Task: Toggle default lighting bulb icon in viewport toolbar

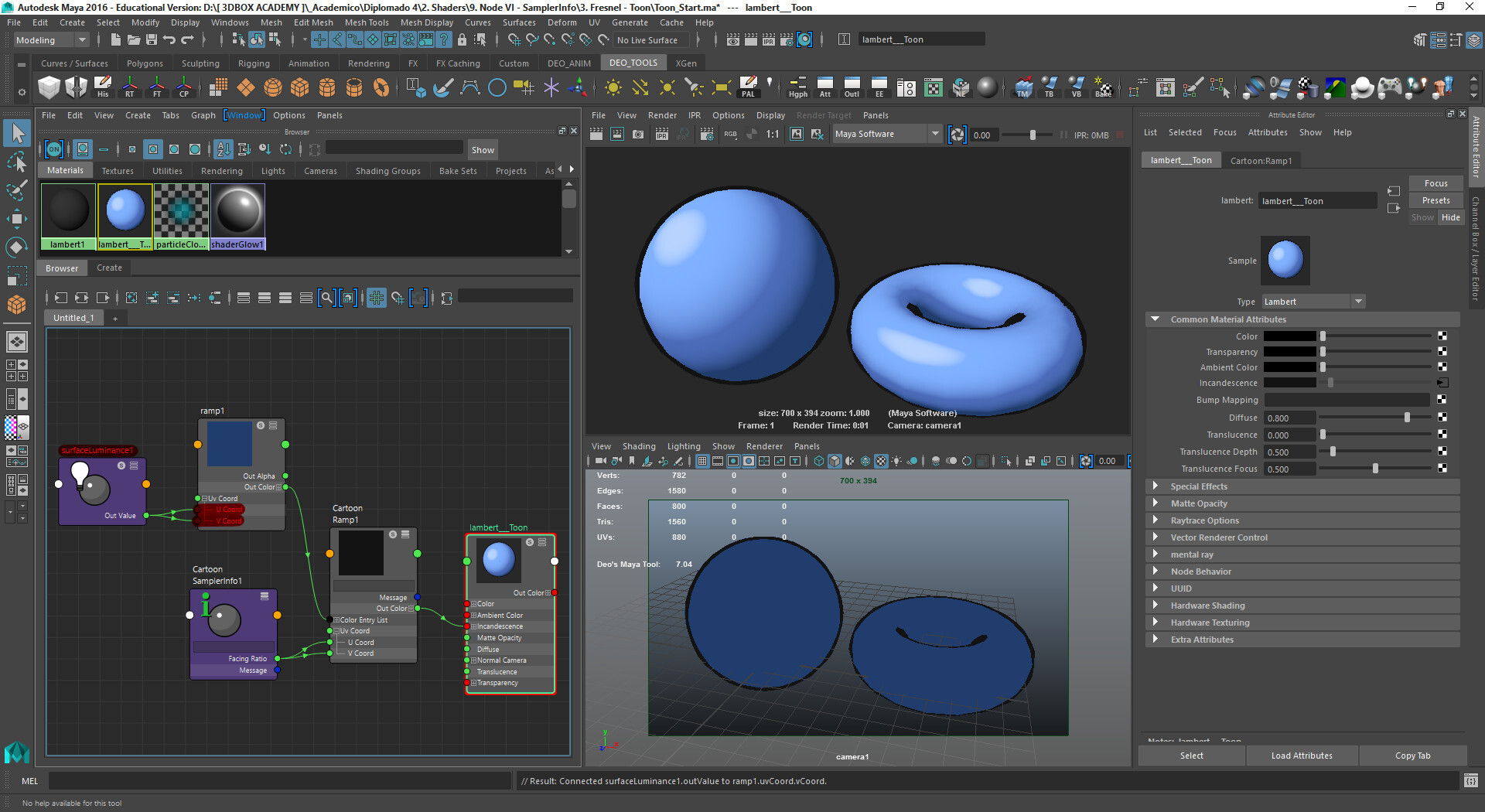Action: coord(896,461)
